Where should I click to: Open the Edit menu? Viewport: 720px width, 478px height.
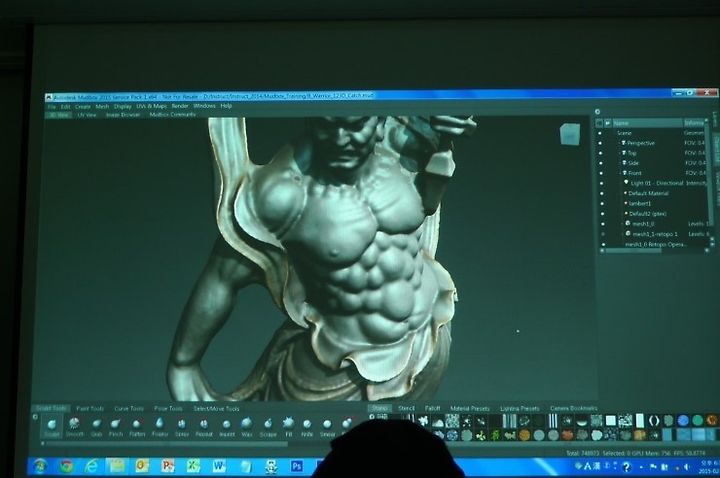(66, 107)
